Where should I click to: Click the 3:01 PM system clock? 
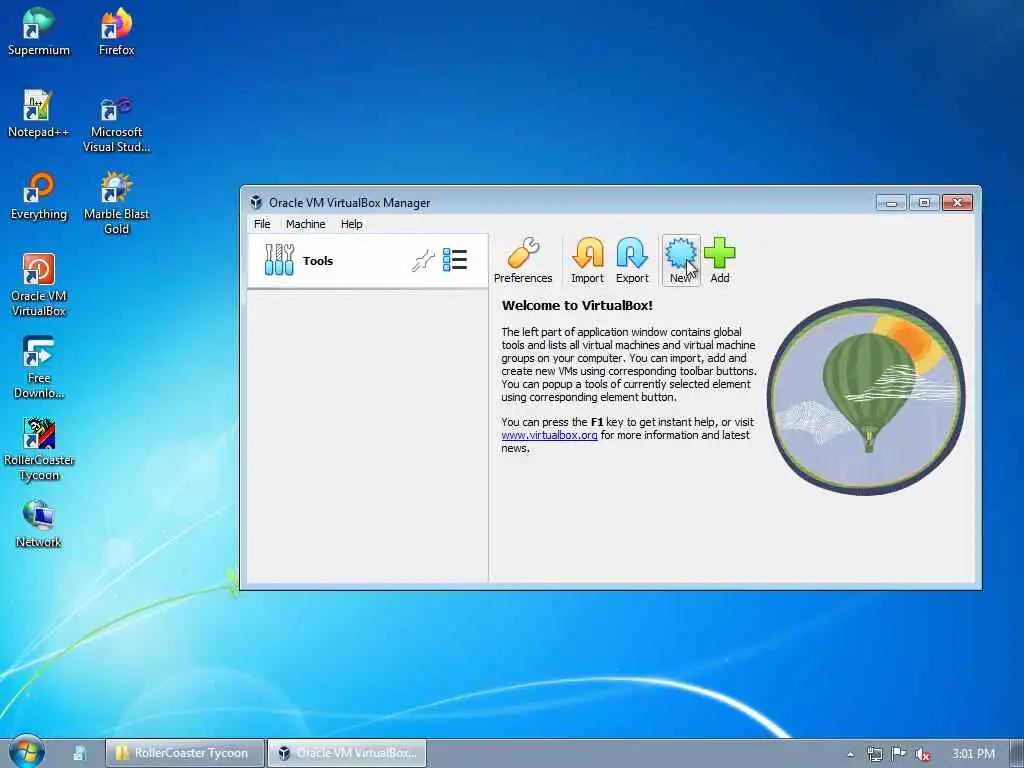[973, 754]
